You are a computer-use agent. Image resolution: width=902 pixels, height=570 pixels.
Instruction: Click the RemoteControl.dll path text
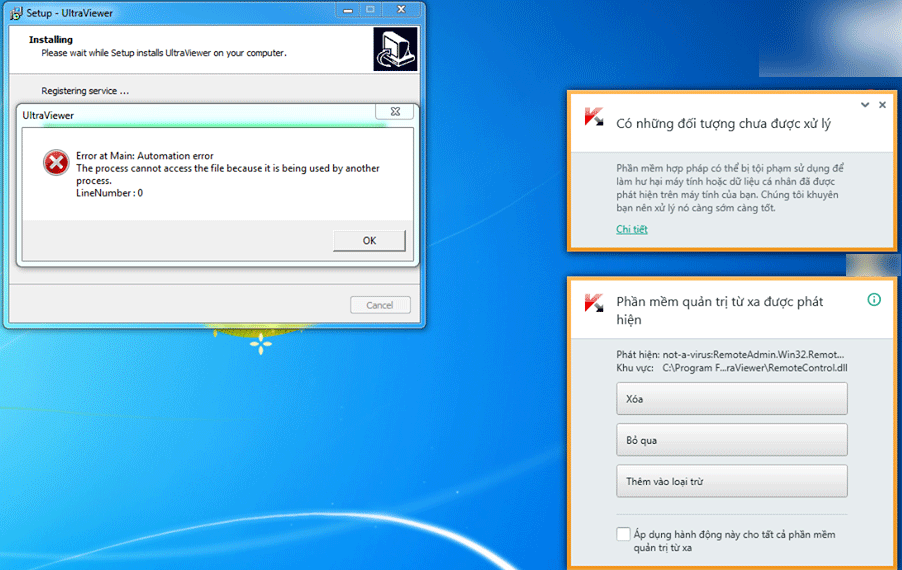pos(755,368)
